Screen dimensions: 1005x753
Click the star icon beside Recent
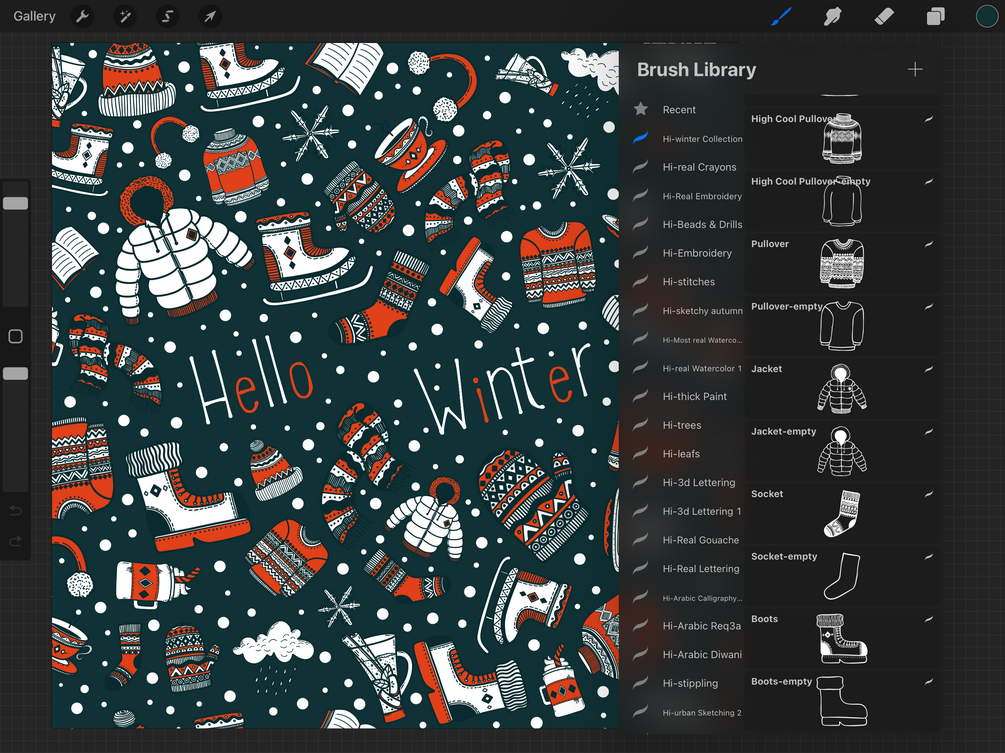click(640, 109)
